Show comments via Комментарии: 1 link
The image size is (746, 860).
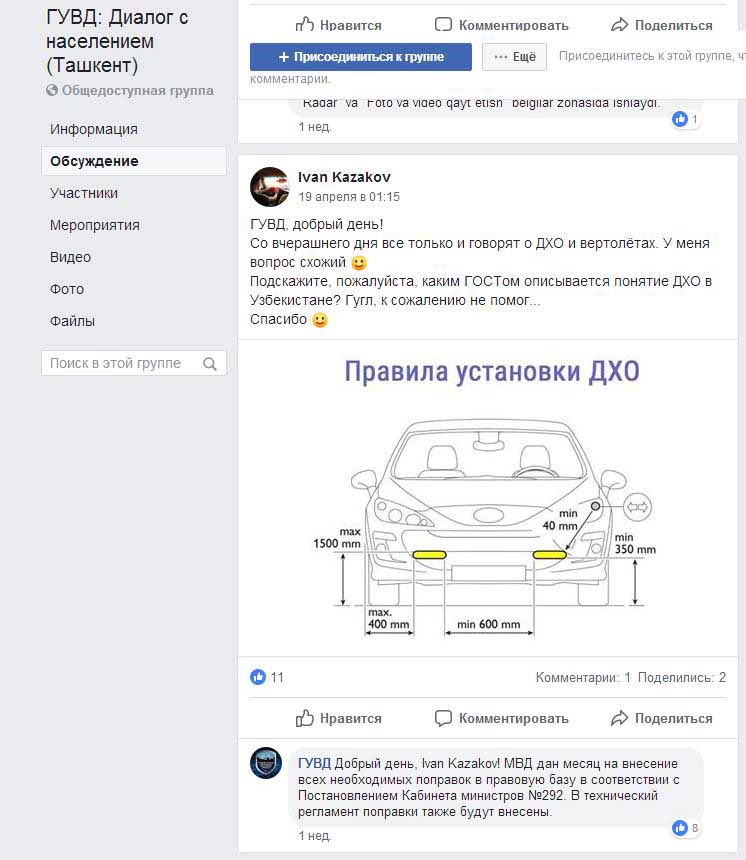coord(583,677)
